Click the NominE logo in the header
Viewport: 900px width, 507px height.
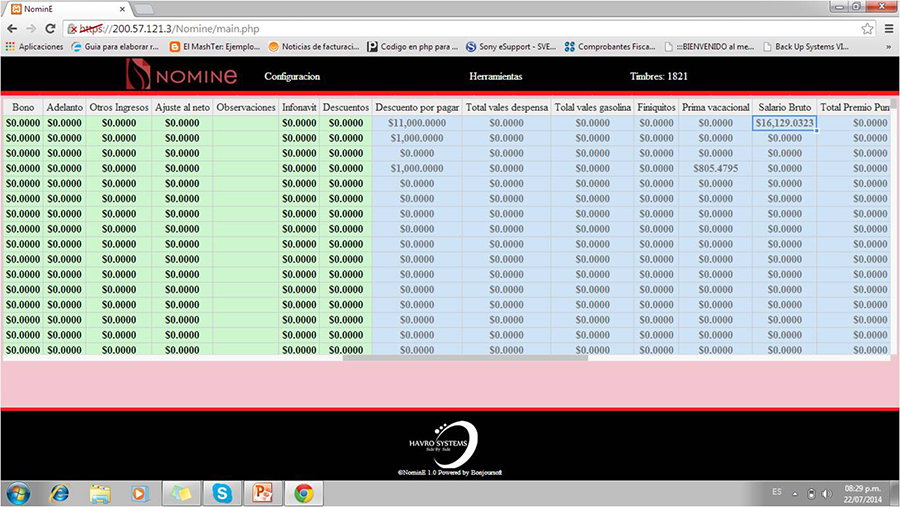pos(182,75)
